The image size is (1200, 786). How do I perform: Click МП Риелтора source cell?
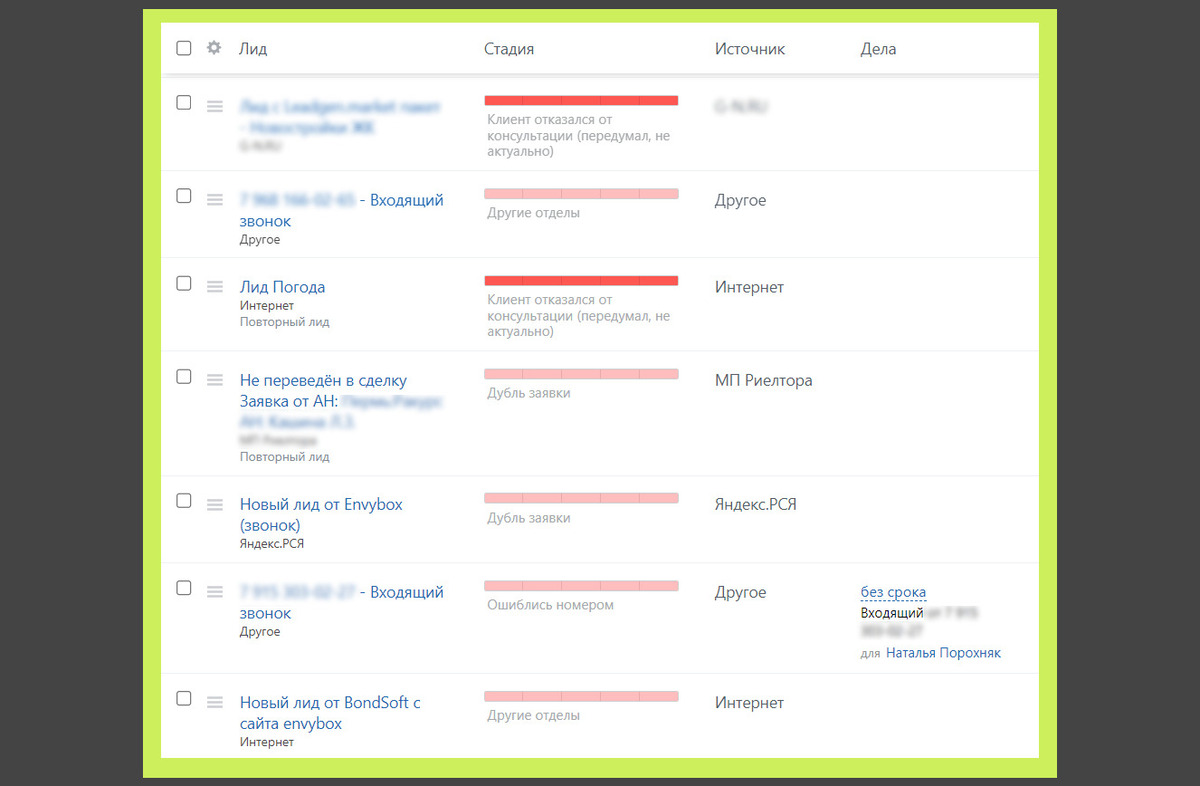763,380
